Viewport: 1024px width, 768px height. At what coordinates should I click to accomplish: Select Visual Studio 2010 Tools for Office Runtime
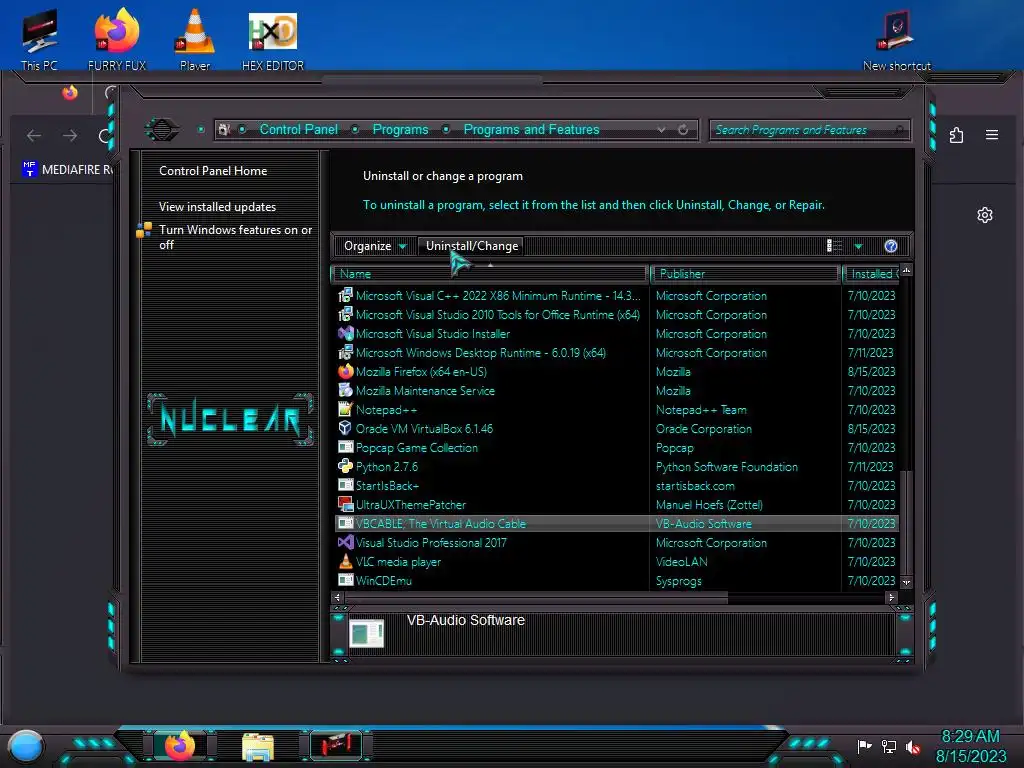tap(616, 314)
